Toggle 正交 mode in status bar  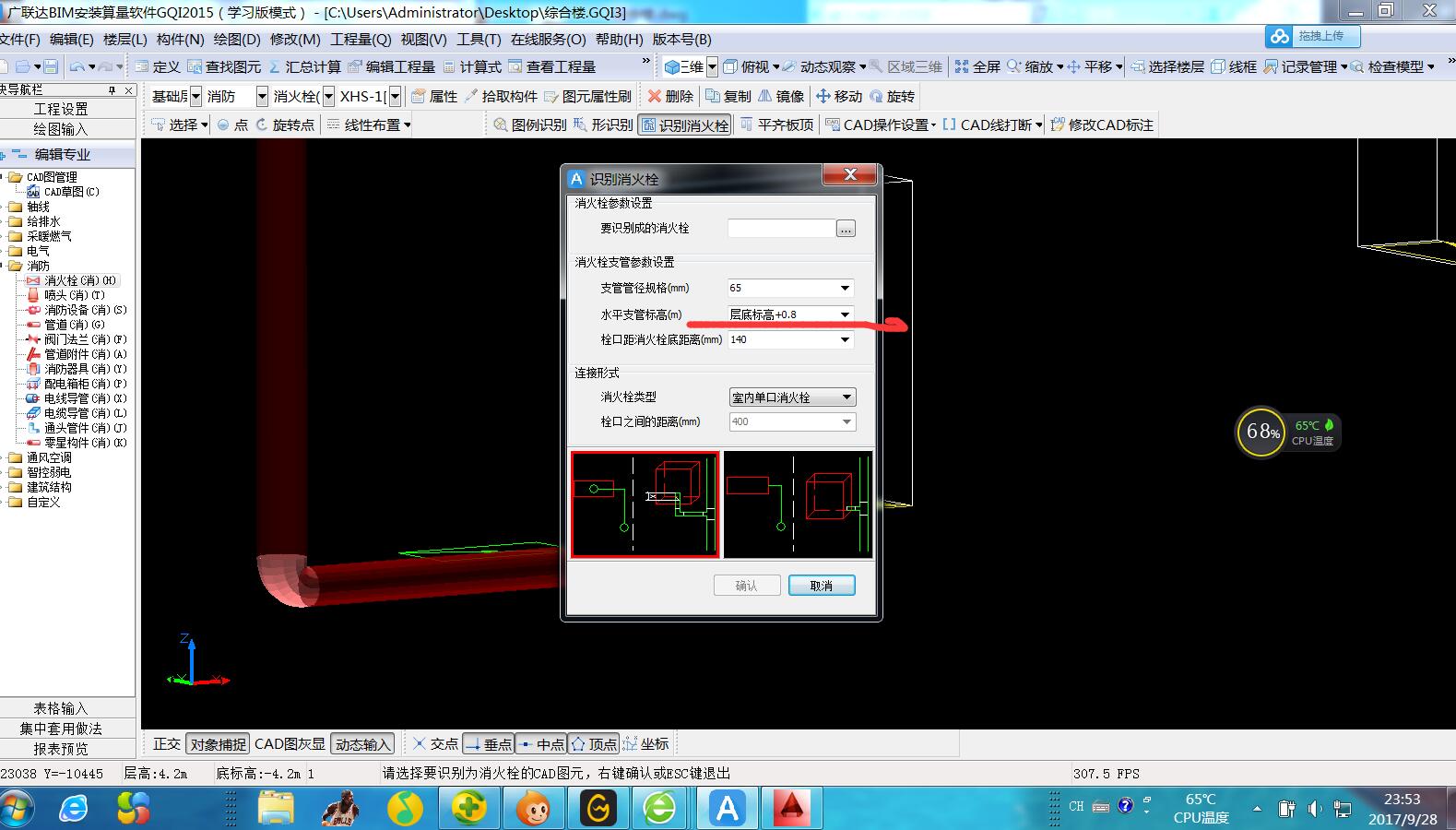coord(167,743)
